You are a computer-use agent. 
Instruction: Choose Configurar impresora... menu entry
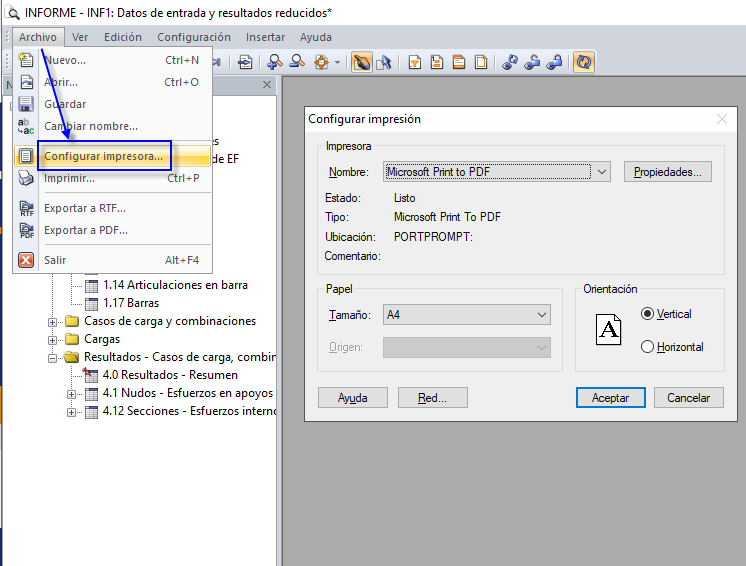tap(112, 156)
